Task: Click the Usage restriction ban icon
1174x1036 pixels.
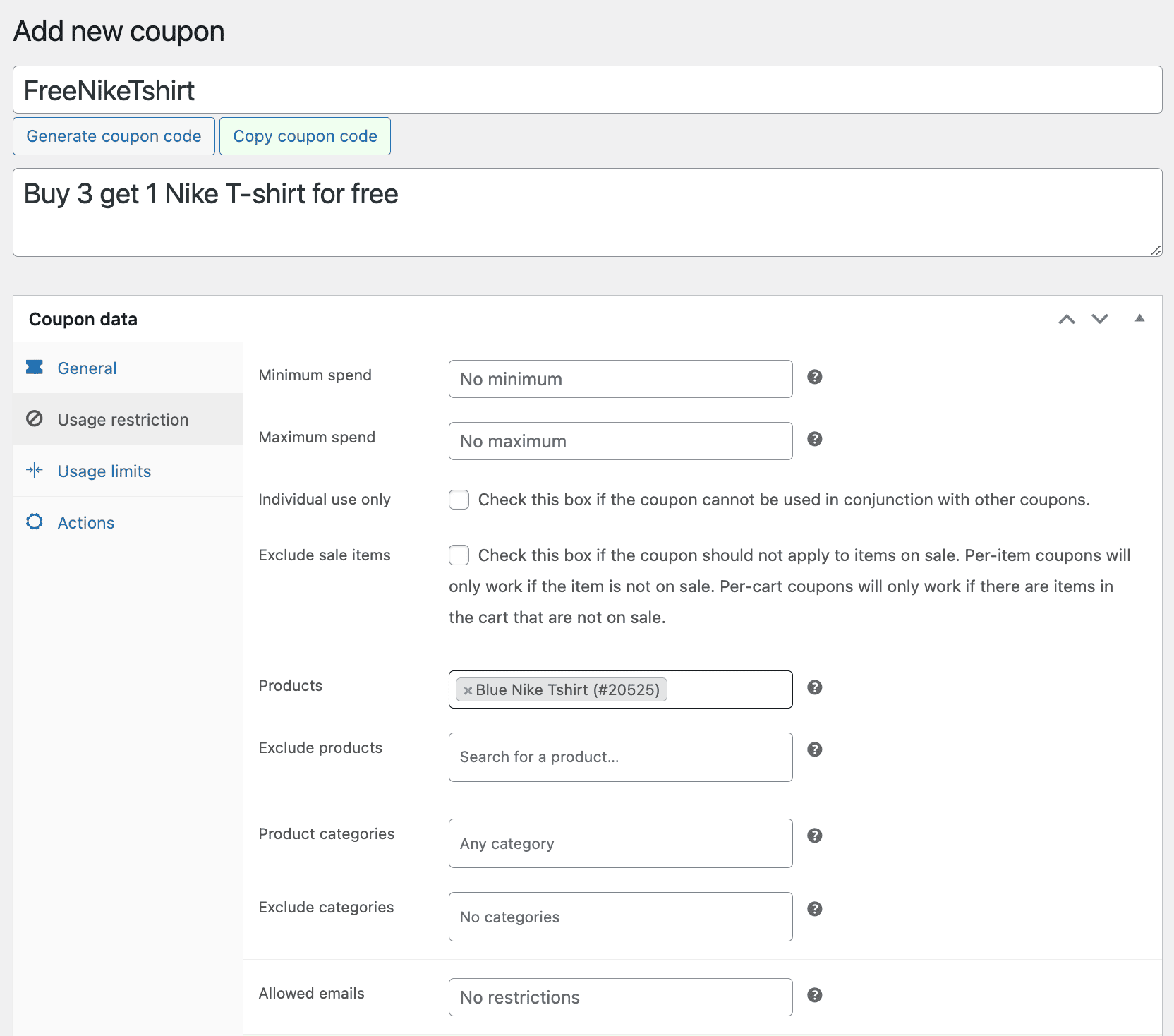Action: (35, 418)
